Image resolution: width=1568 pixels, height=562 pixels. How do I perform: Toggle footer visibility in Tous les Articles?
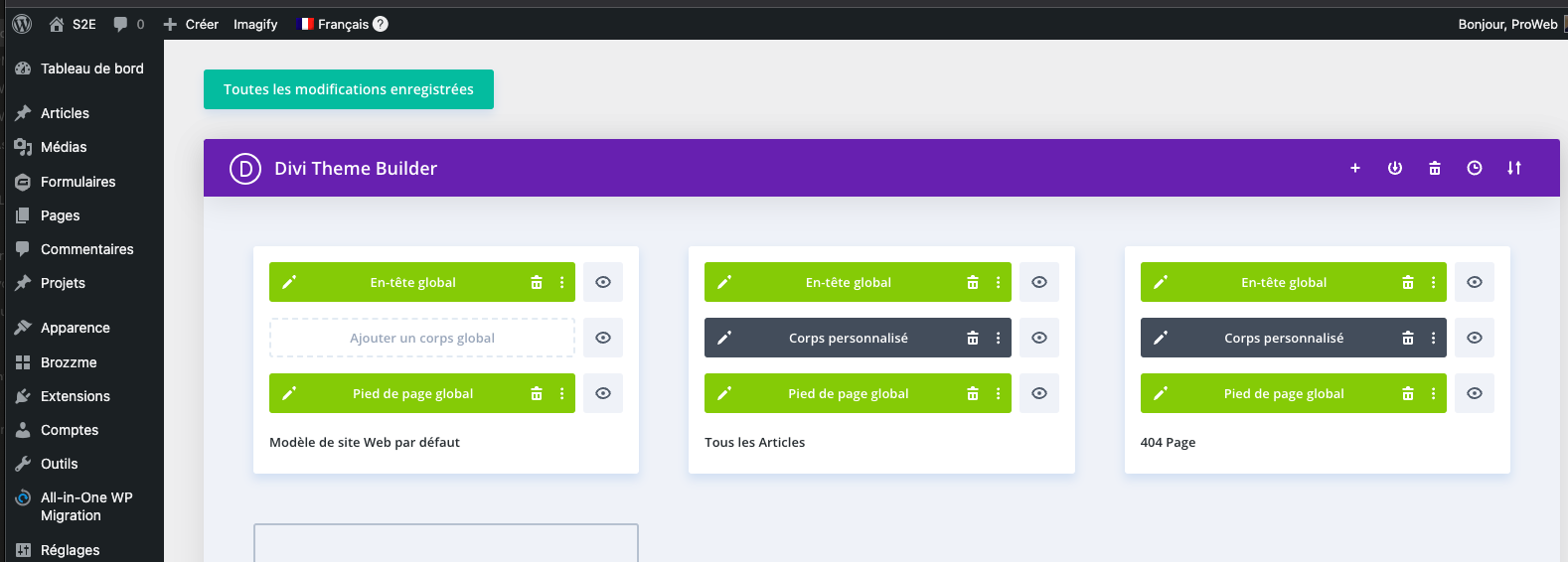(1039, 393)
